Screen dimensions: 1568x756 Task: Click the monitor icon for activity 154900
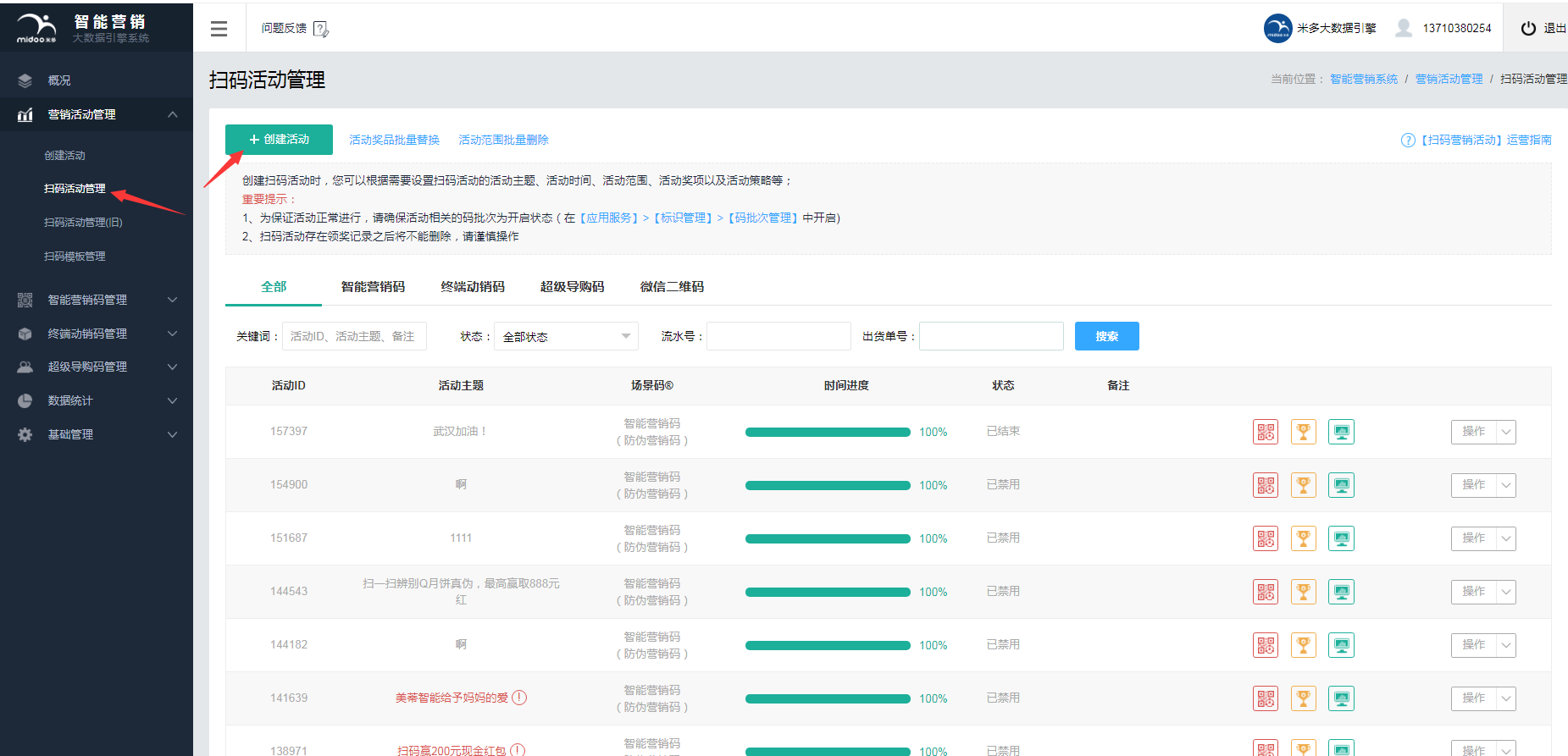click(1342, 485)
